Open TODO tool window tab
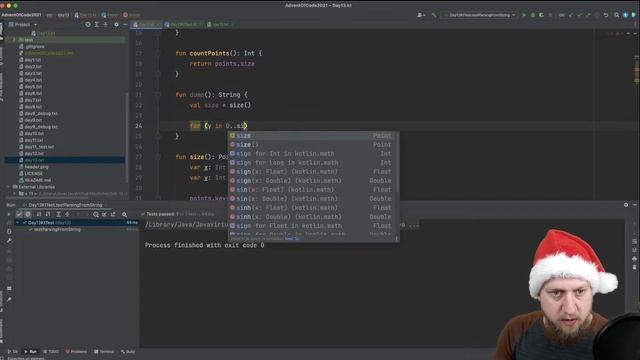Image resolution: width=640 pixels, height=360 pixels. [51, 351]
